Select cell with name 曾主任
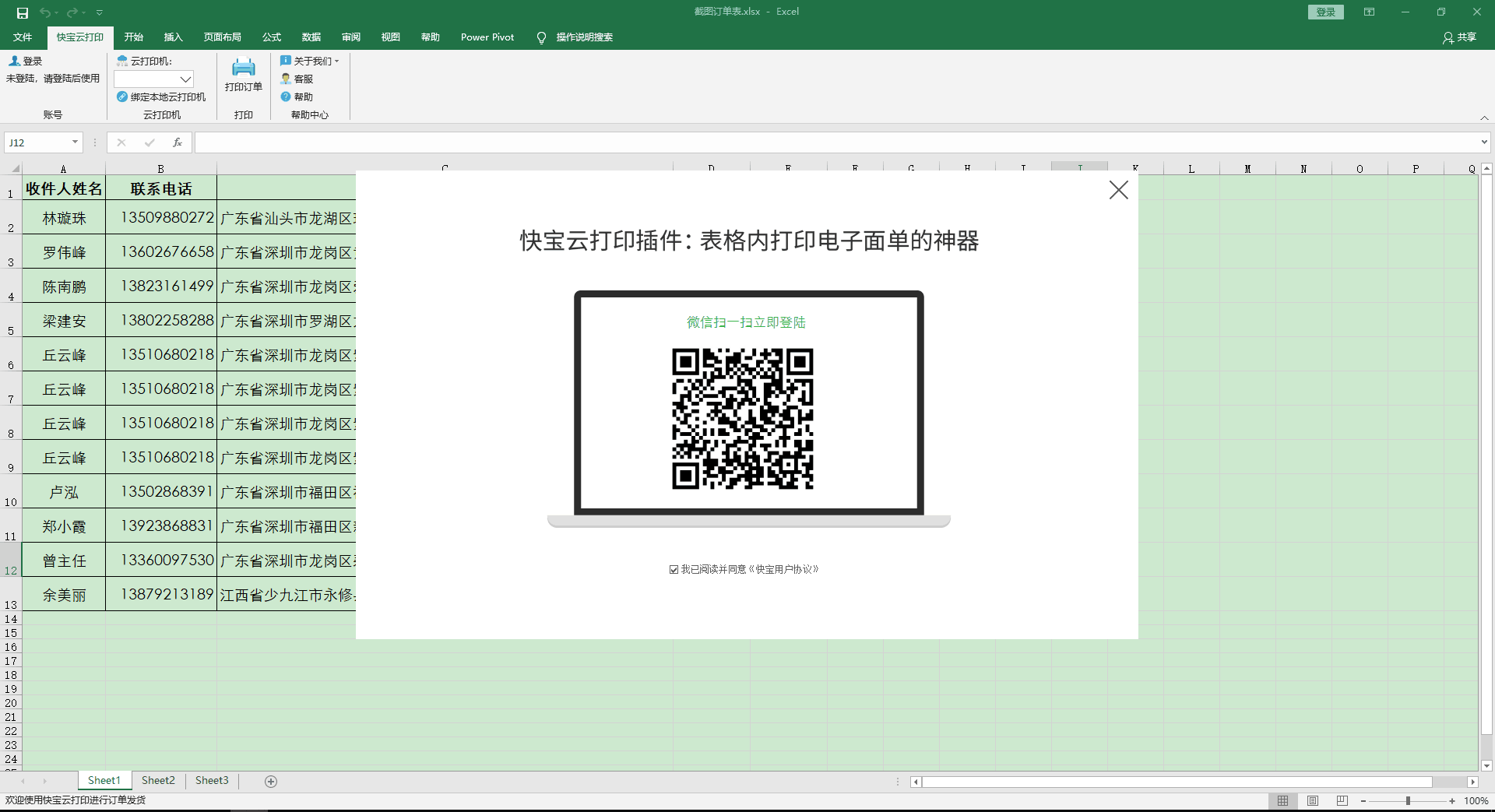This screenshot has height=812, width=1495. pyautogui.click(x=64, y=561)
